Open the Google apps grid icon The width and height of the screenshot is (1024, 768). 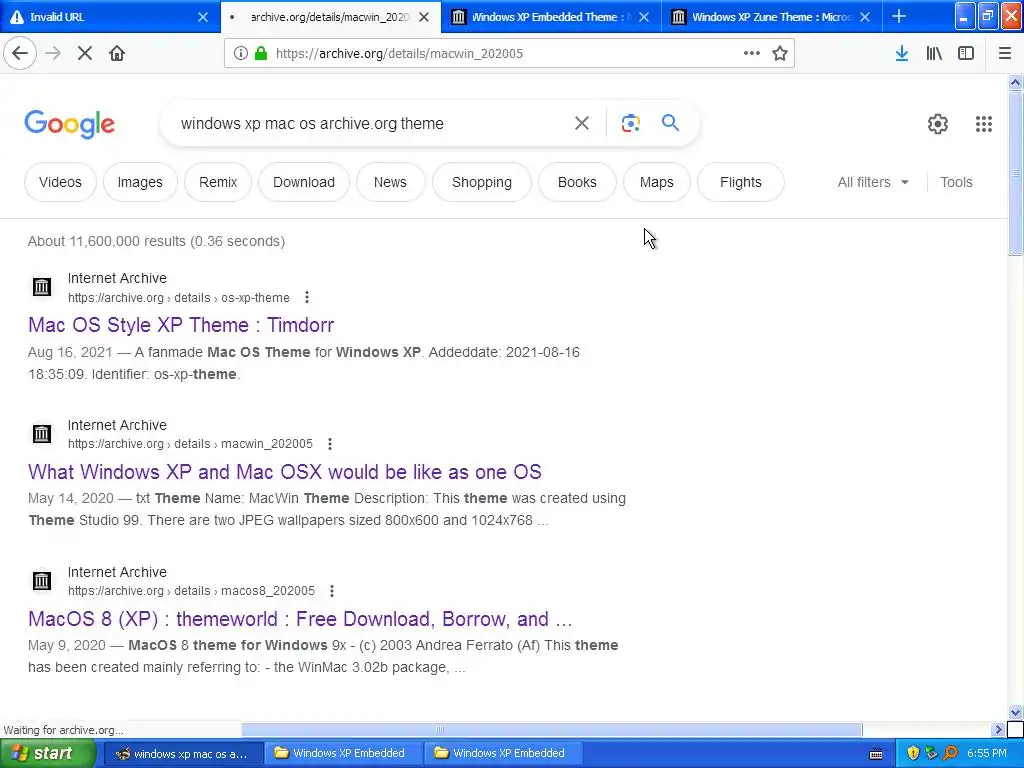click(x=984, y=123)
